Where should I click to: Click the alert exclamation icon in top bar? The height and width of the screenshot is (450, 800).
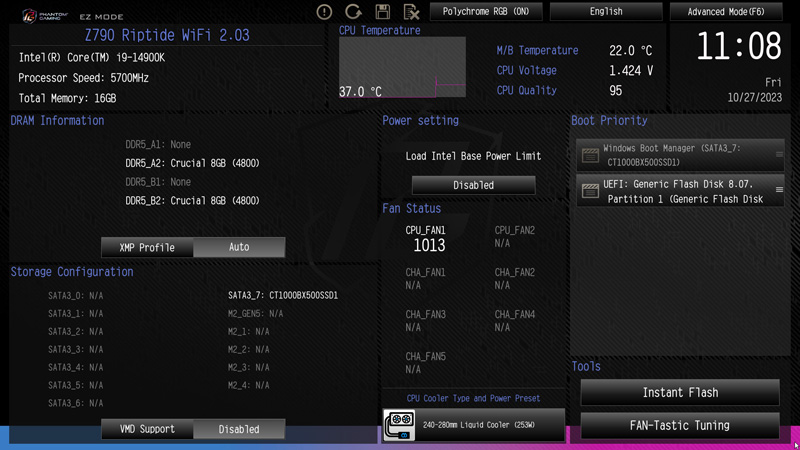pos(324,12)
